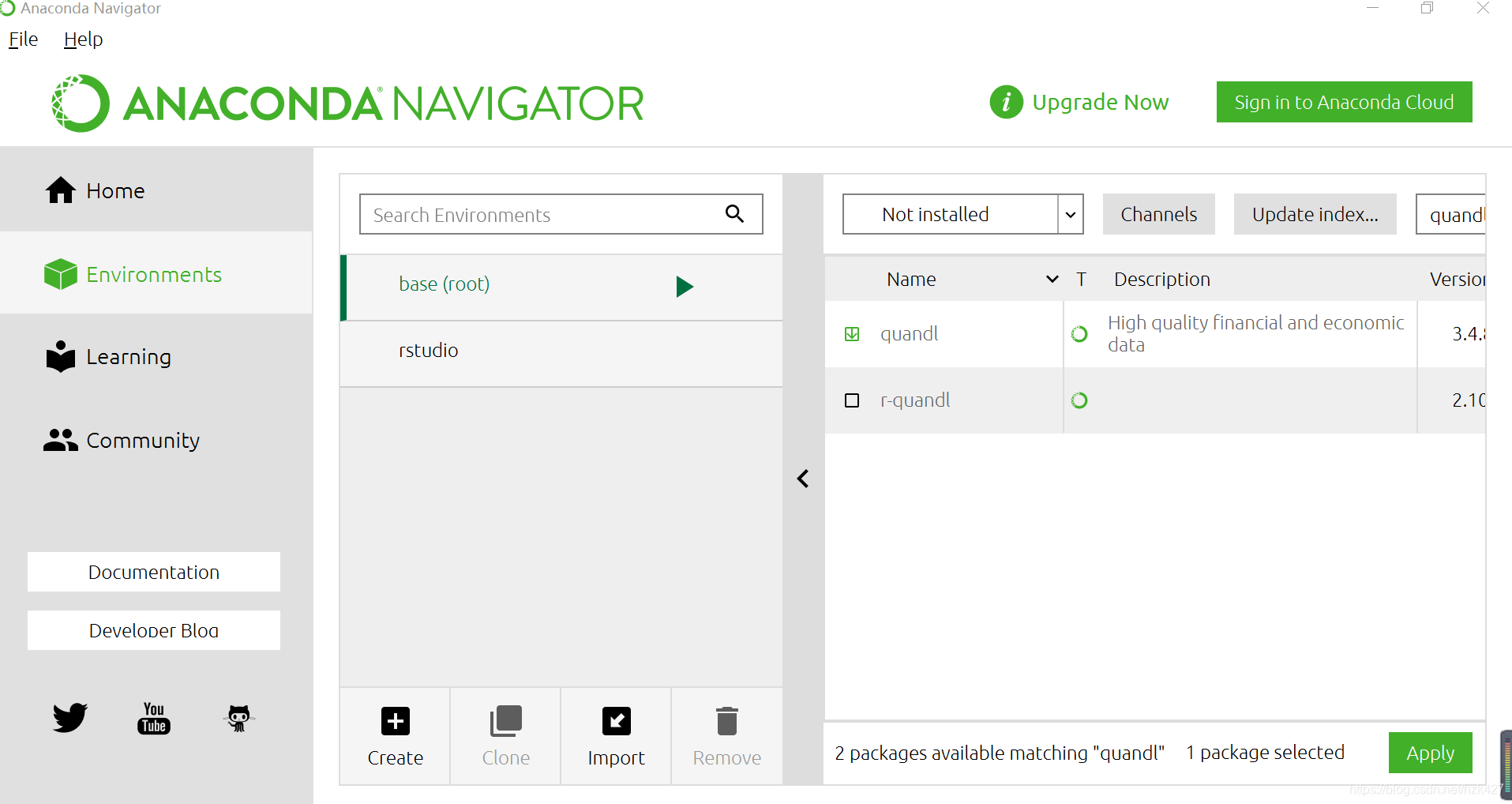Sort packages by the Name column
Screen dimensions: 1512x804
coord(911,279)
